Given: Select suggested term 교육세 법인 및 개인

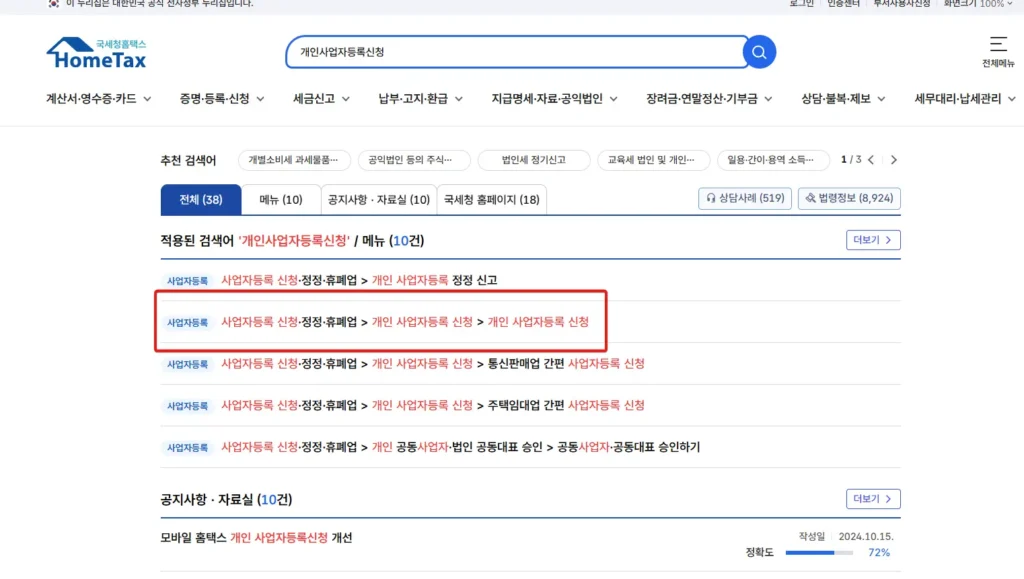Looking at the screenshot, I should coord(653,160).
